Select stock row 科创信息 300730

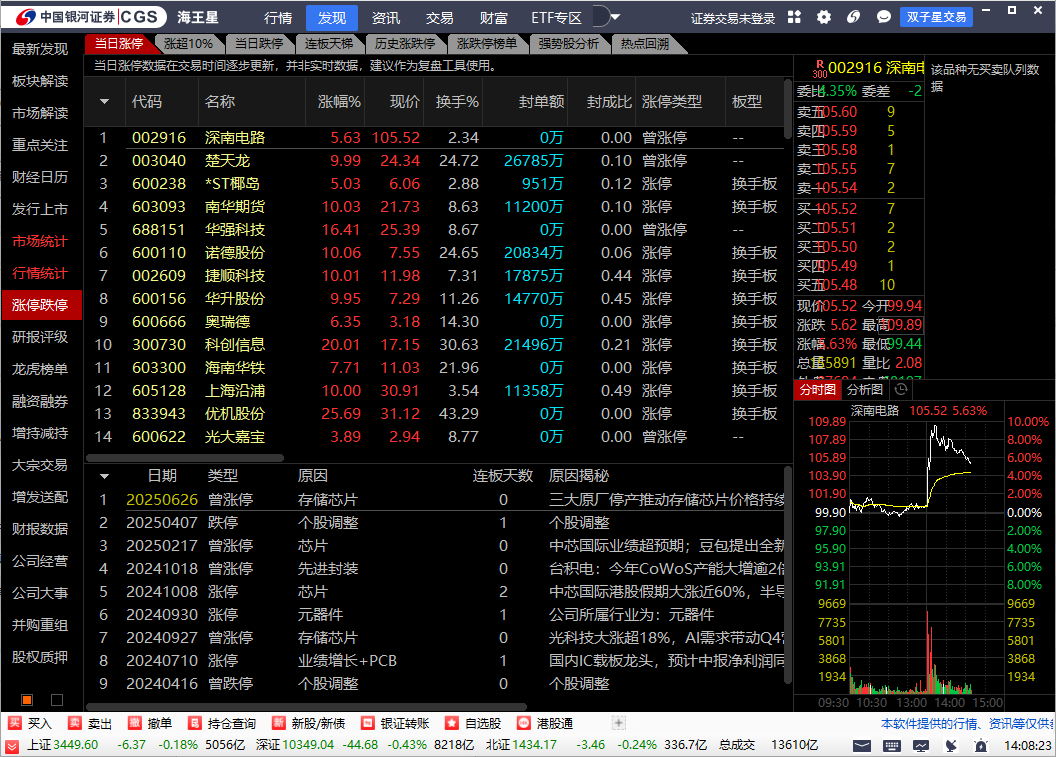pos(433,345)
